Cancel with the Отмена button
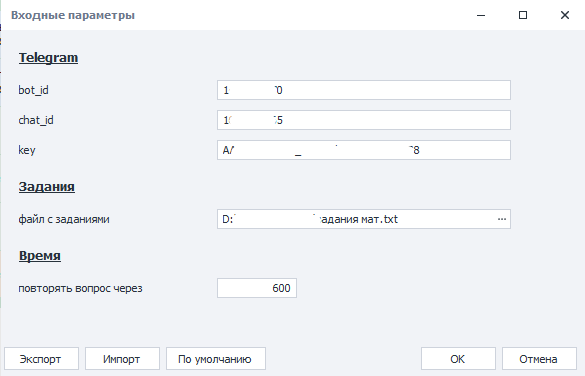This screenshot has height=376, width=585. click(539, 359)
